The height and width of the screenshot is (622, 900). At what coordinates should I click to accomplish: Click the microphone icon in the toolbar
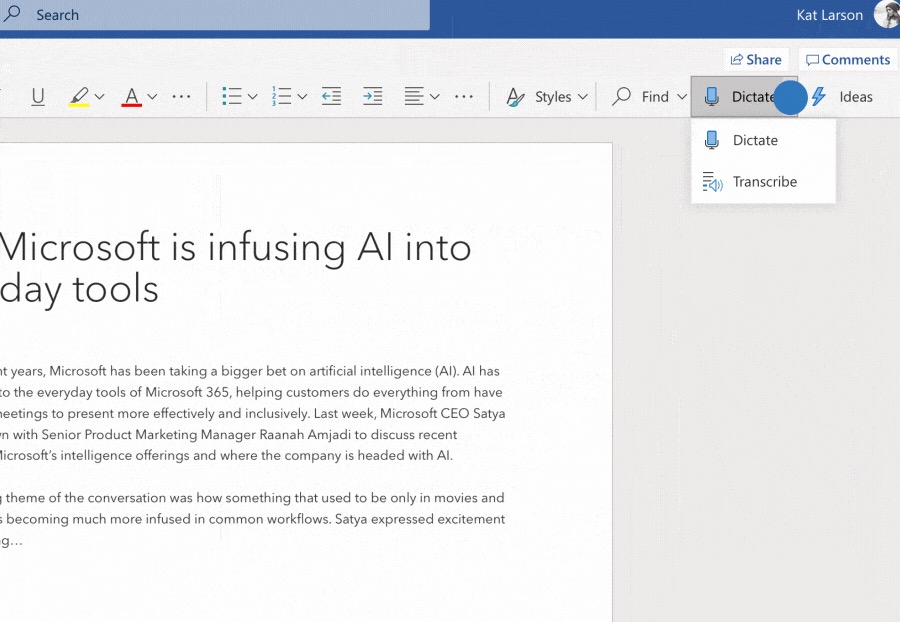pyautogui.click(x=712, y=97)
